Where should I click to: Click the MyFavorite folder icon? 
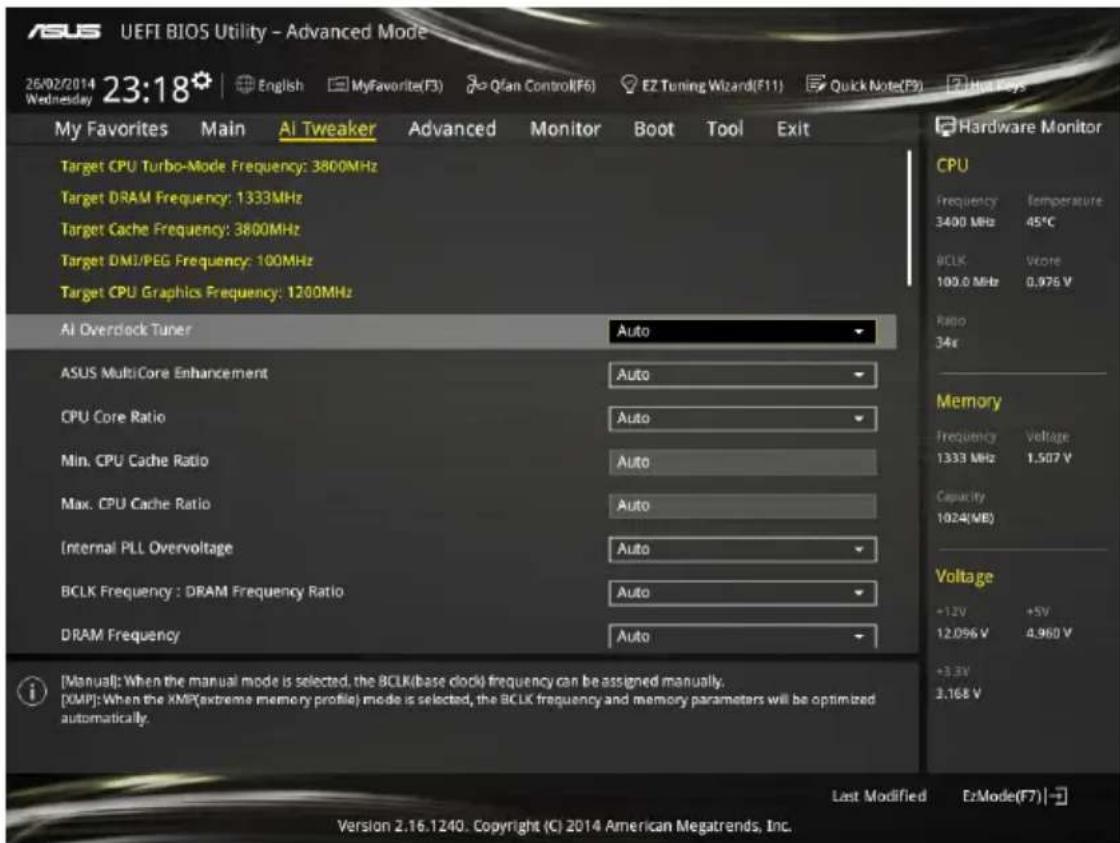pyautogui.click(x=337, y=85)
